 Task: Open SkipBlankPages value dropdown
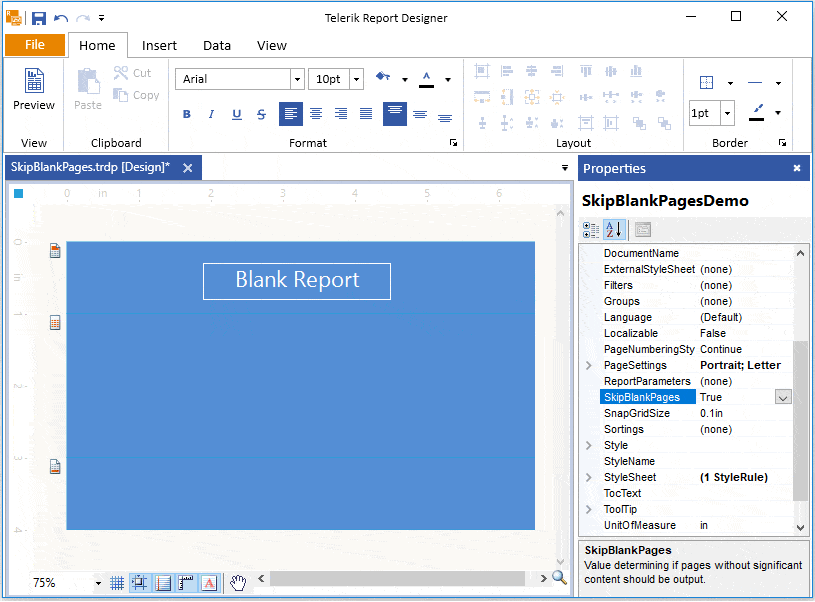pyautogui.click(x=783, y=398)
